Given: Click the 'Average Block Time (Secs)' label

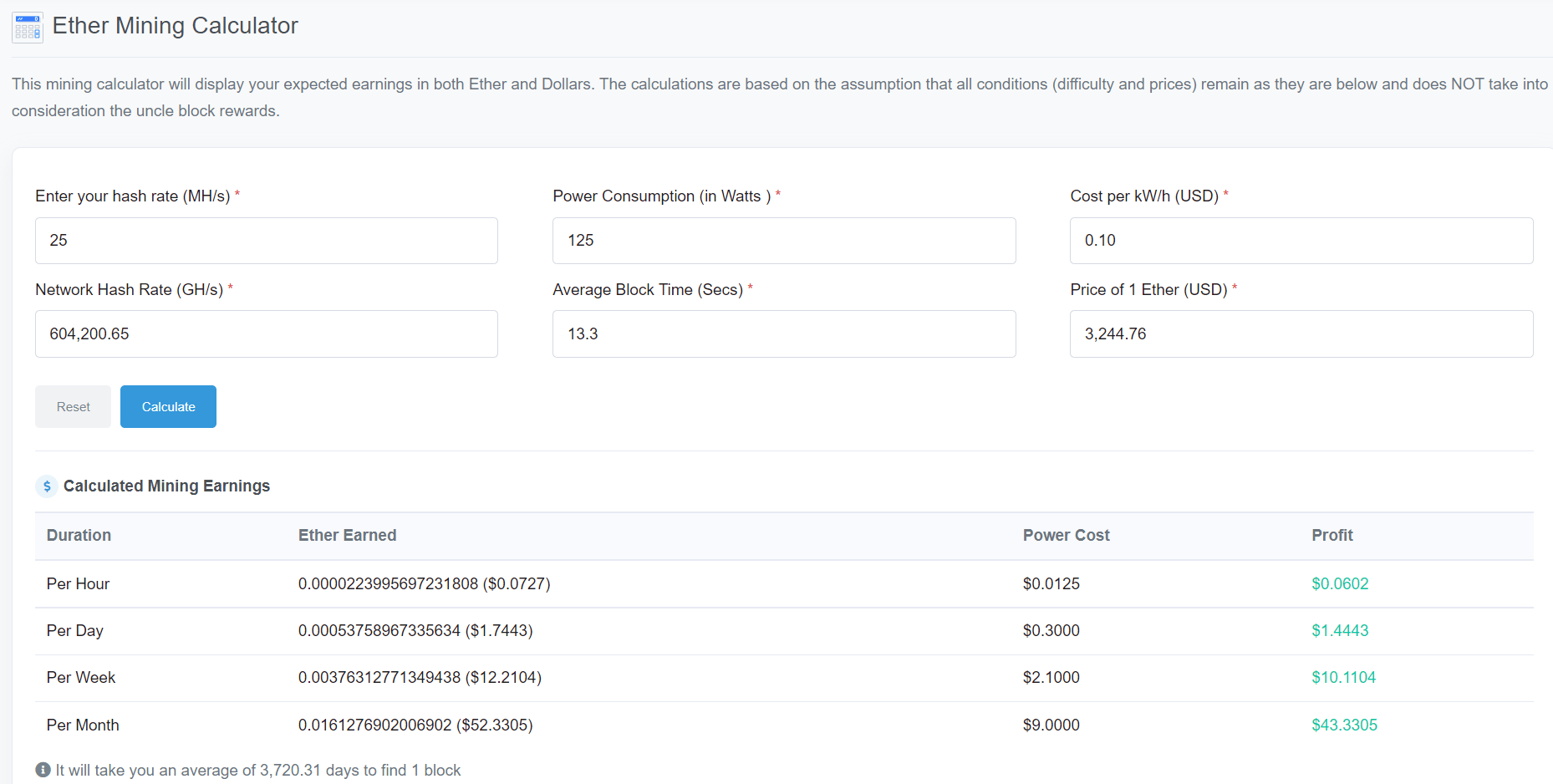Looking at the screenshot, I should (648, 290).
